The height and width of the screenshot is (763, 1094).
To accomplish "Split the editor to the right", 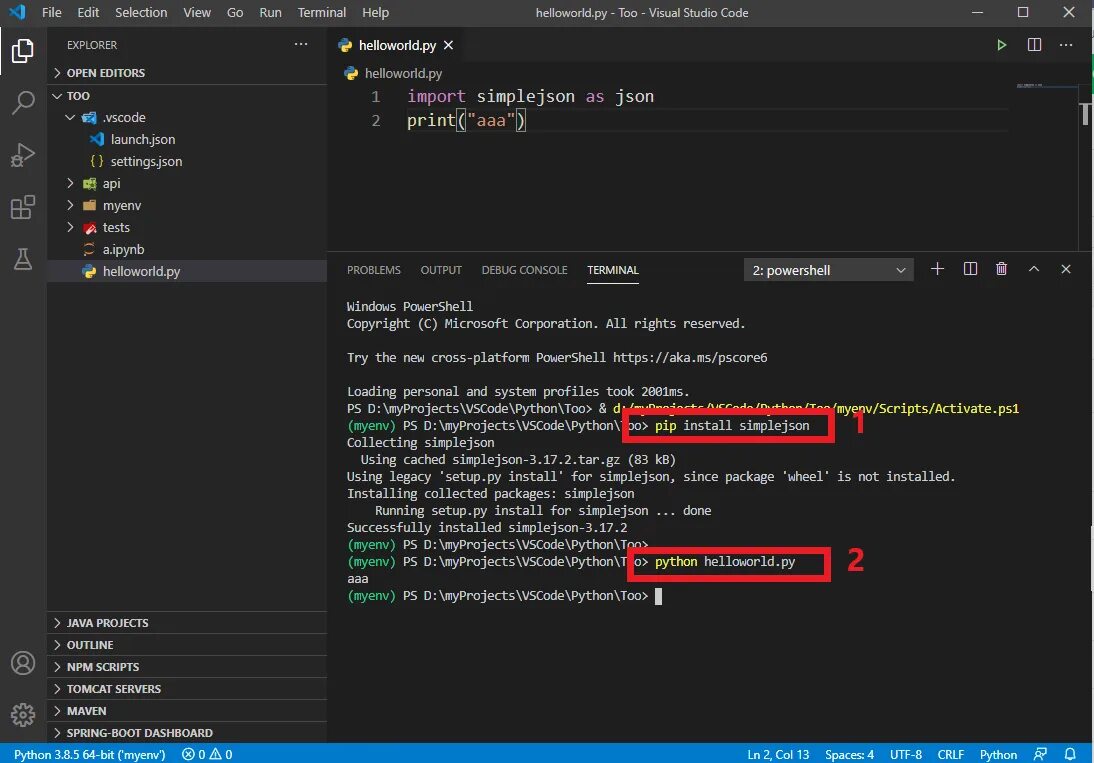I will 1034,45.
